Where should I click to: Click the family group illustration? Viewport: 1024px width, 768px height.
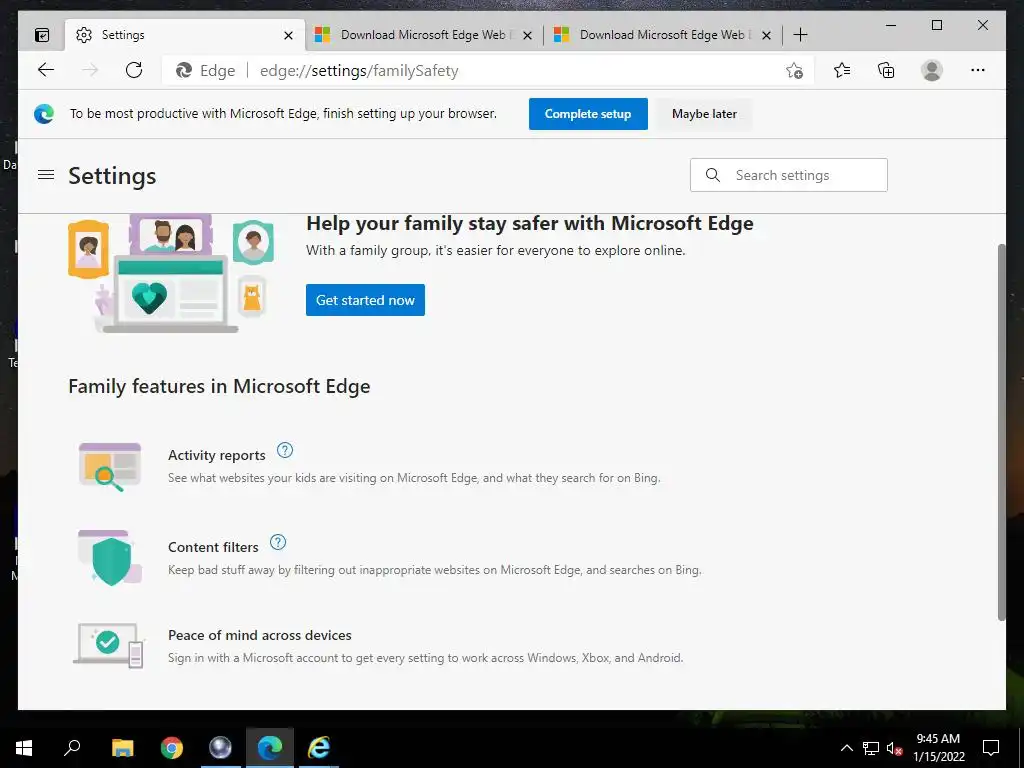[x=171, y=273]
